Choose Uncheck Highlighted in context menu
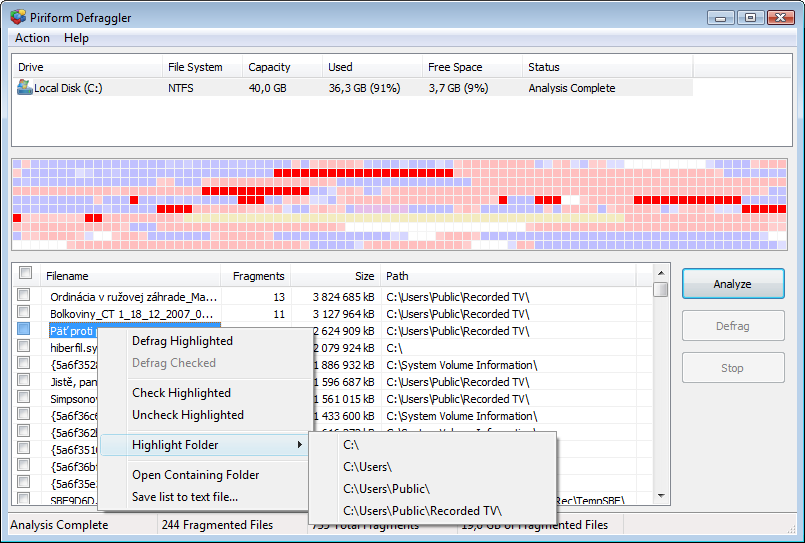This screenshot has height=543, width=805. point(188,415)
